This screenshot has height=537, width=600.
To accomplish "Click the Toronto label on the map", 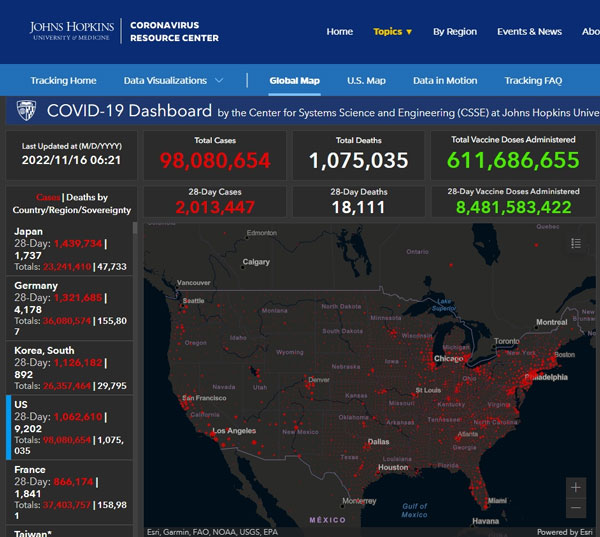I will pyautogui.click(x=507, y=341).
